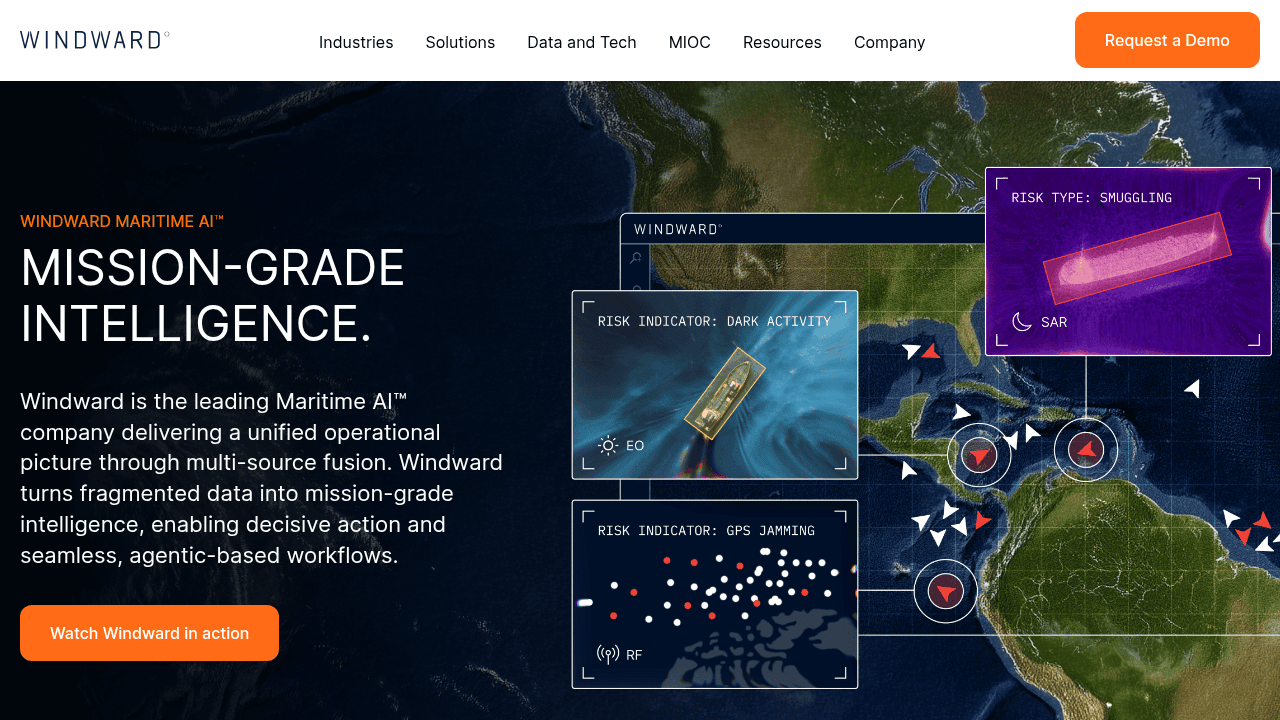This screenshot has width=1280, height=720.
Task: Open the Dark Activity risk indicator card
Action: point(715,385)
